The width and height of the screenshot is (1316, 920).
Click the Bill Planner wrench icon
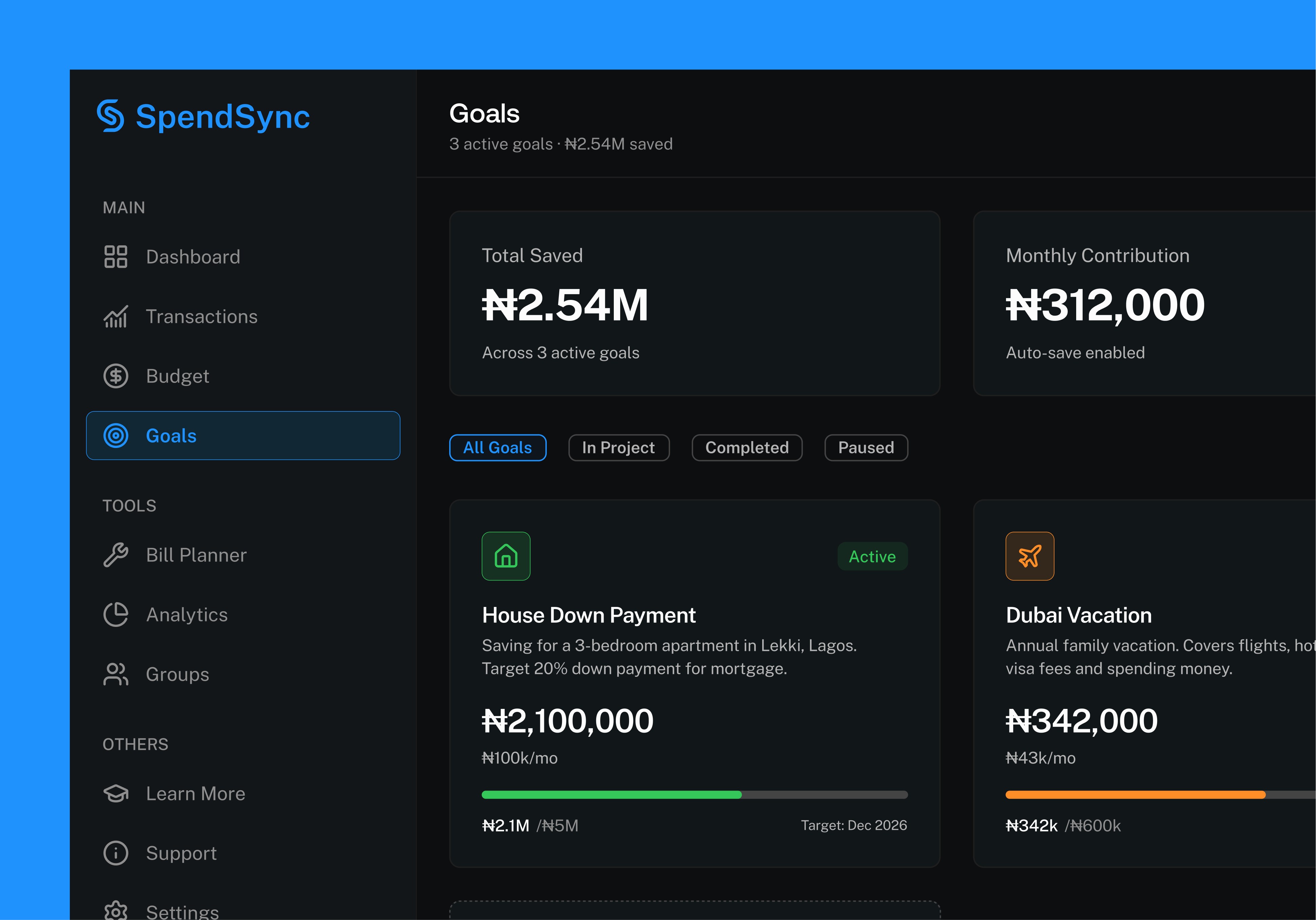pyautogui.click(x=115, y=555)
